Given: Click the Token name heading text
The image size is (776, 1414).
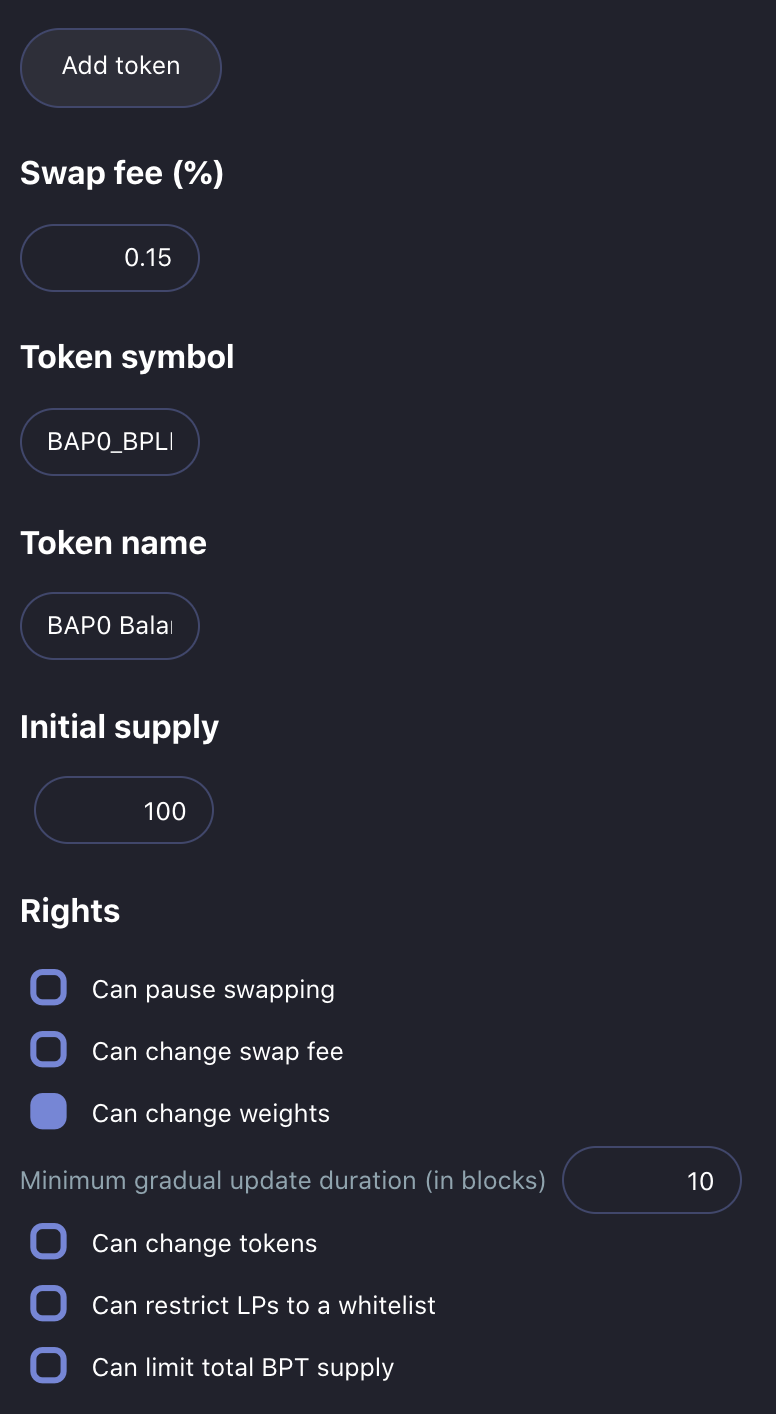Looking at the screenshot, I should (x=113, y=543).
